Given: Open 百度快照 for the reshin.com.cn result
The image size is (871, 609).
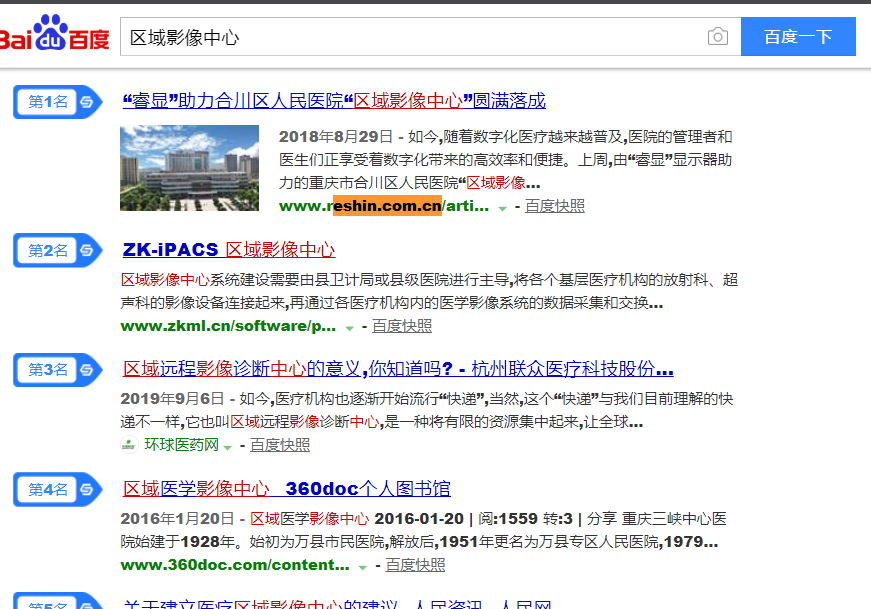Looking at the screenshot, I should [555, 206].
